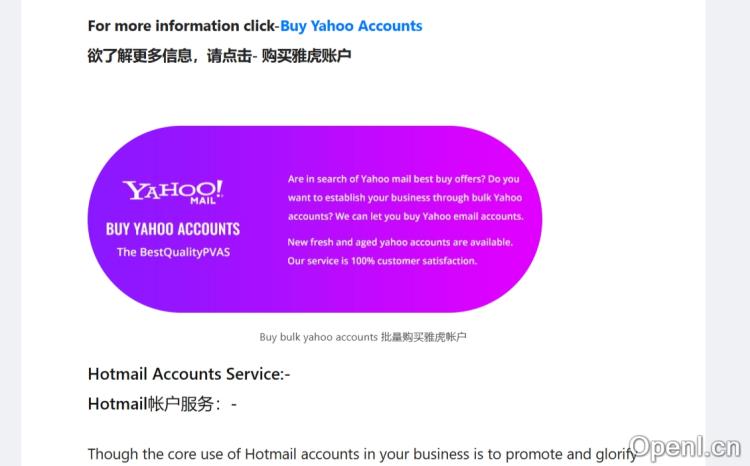The width and height of the screenshot is (750, 466).
Task: Click the paragraph starting Though the core use
Action: click(x=362, y=454)
